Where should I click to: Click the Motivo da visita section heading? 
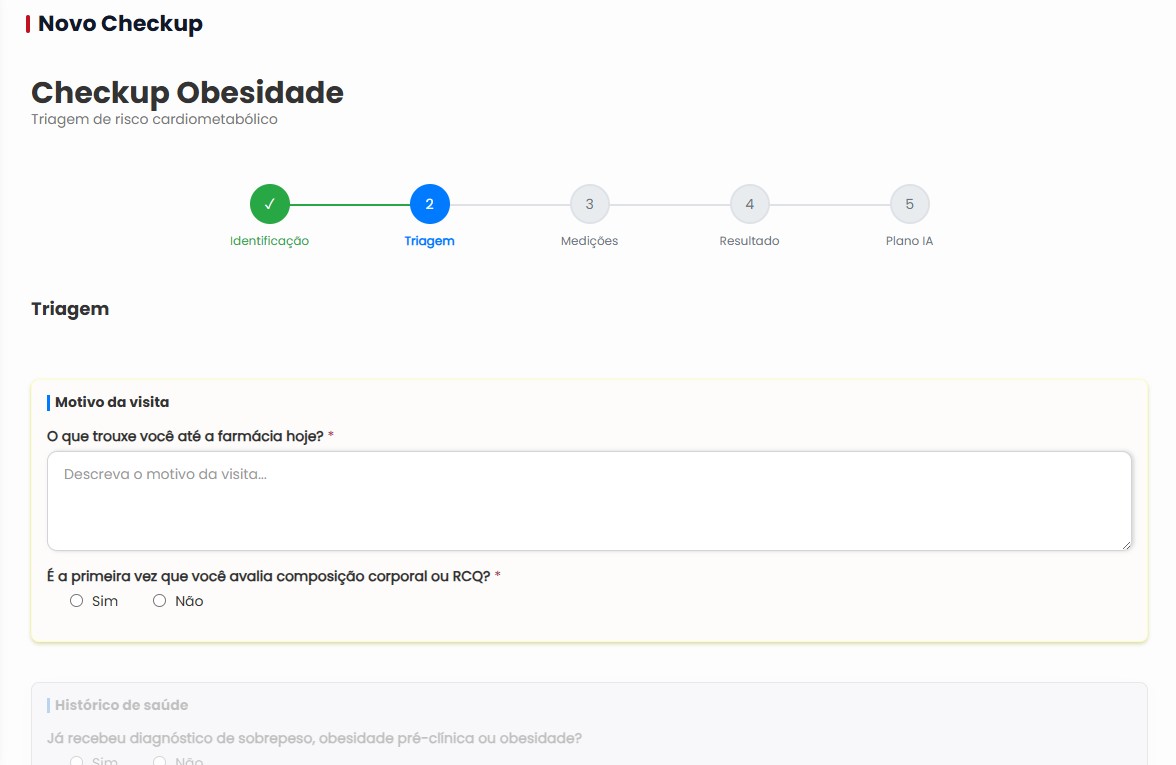pyautogui.click(x=112, y=402)
